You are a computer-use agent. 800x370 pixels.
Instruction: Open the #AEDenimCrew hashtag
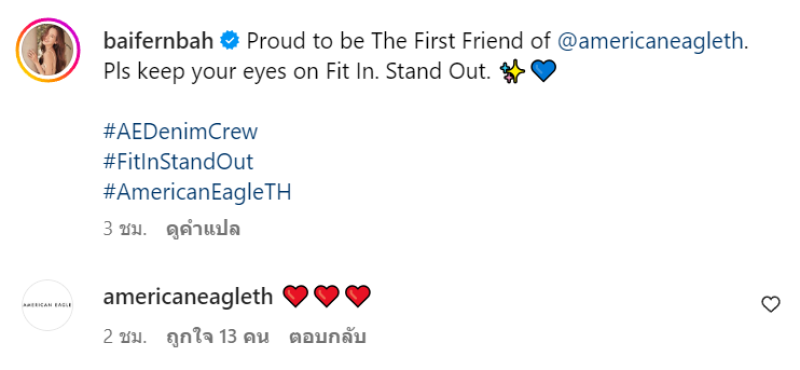[181, 132]
